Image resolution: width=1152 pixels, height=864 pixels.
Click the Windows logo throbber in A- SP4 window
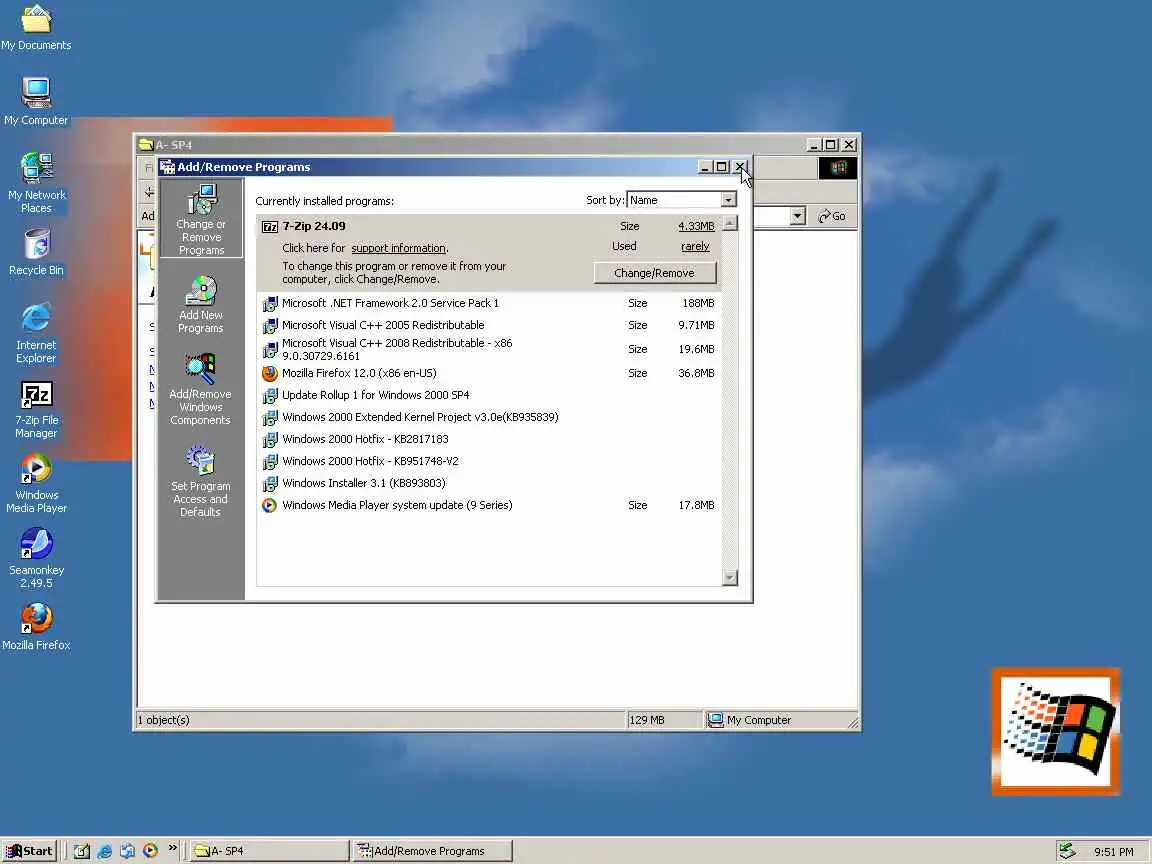click(x=838, y=168)
